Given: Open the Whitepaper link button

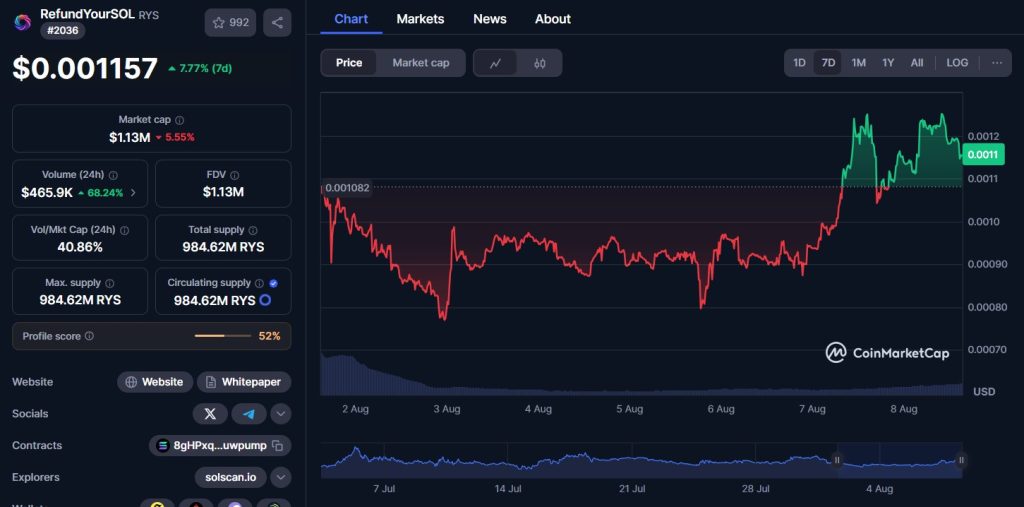Looking at the screenshot, I should pos(244,382).
